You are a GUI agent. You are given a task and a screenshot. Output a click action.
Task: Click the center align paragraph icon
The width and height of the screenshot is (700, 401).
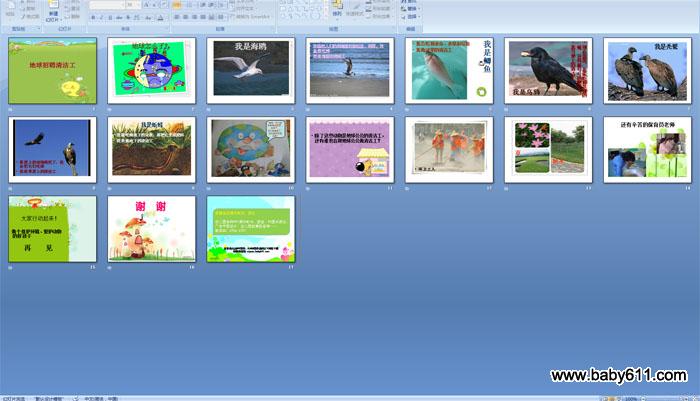point(186,17)
